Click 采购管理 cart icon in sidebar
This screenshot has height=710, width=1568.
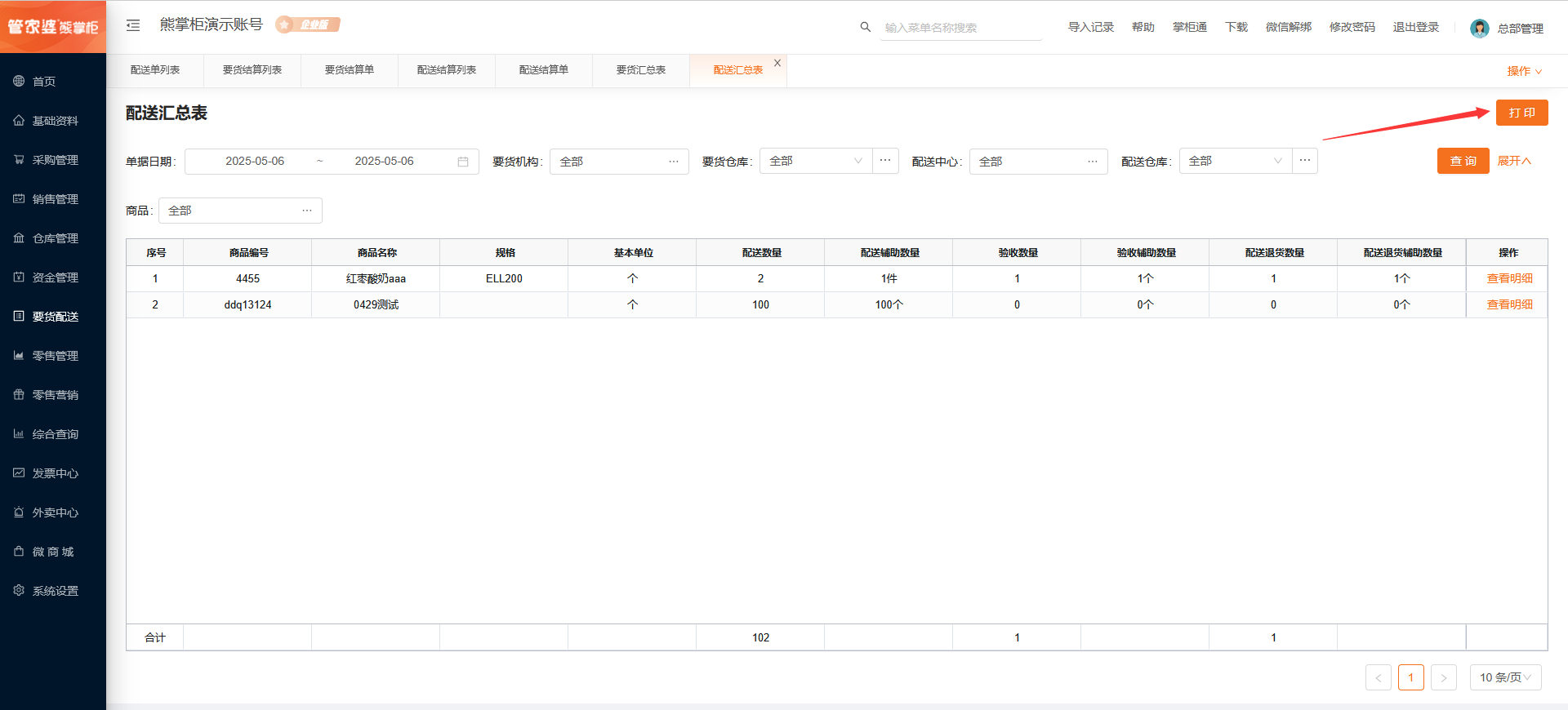(19, 159)
